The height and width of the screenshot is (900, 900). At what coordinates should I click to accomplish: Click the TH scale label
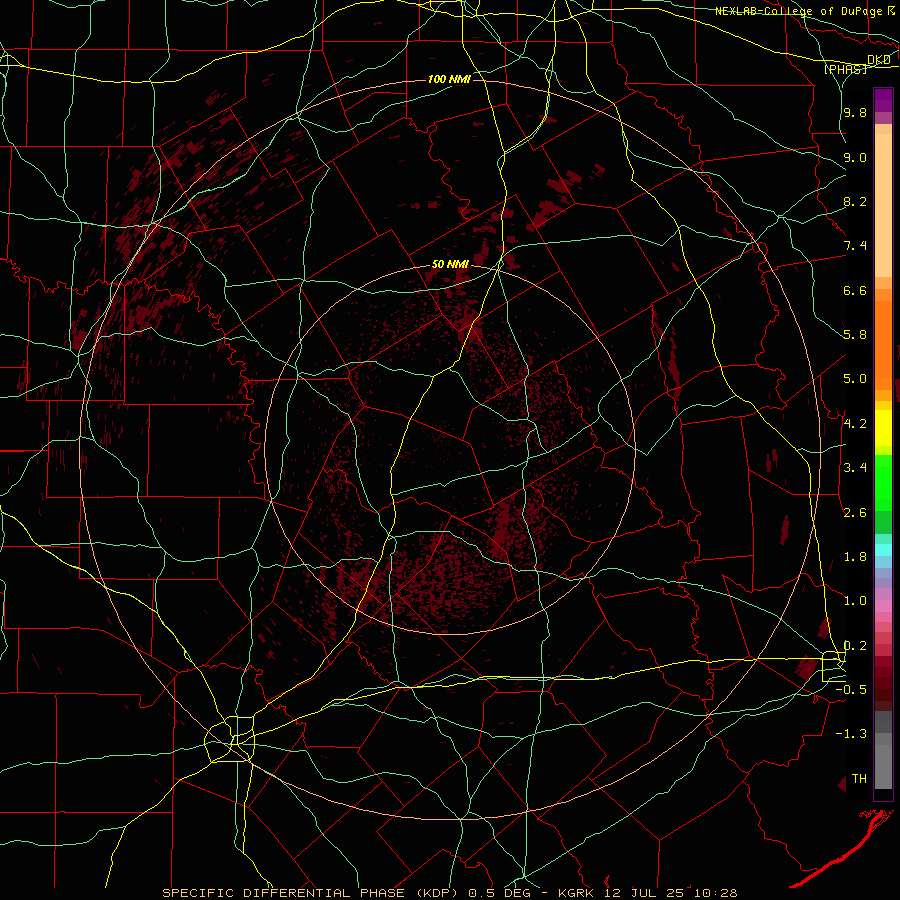point(859,778)
